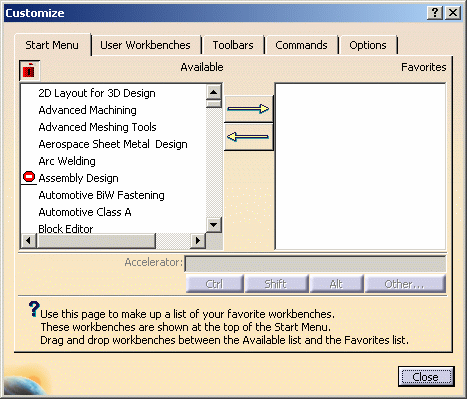467x399 pixels.
Task: Switch to the Commands tab
Action: coord(301,45)
